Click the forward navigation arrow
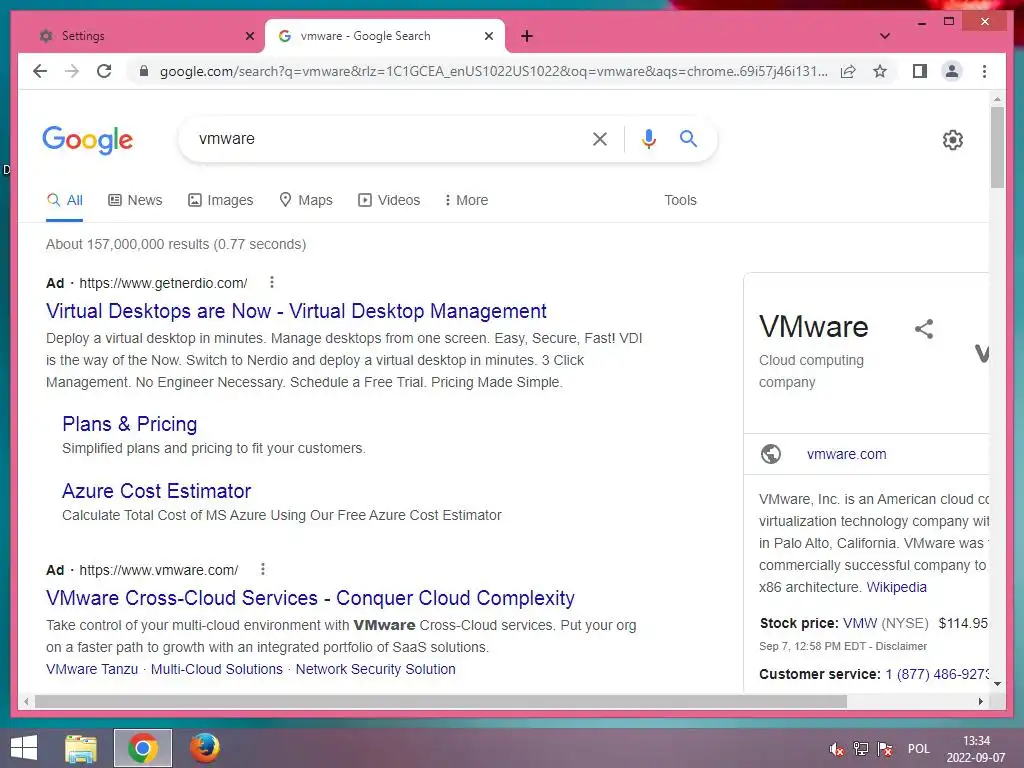 pyautogui.click(x=72, y=71)
